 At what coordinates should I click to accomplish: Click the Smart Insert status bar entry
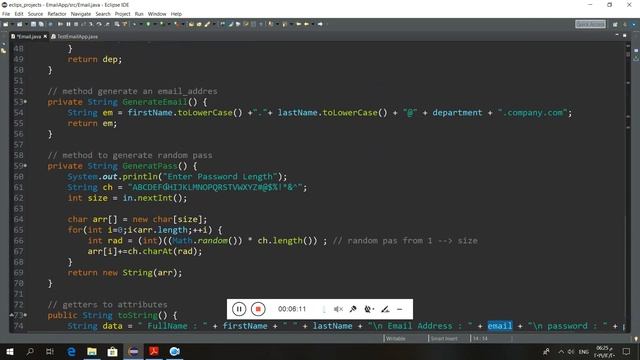coord(444,338)
